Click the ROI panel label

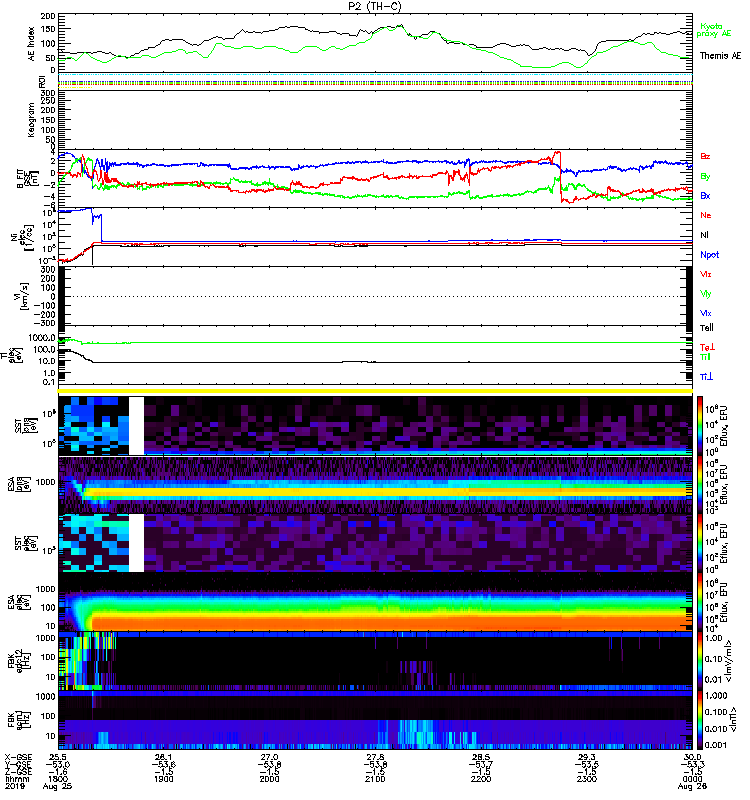point(42,82)
